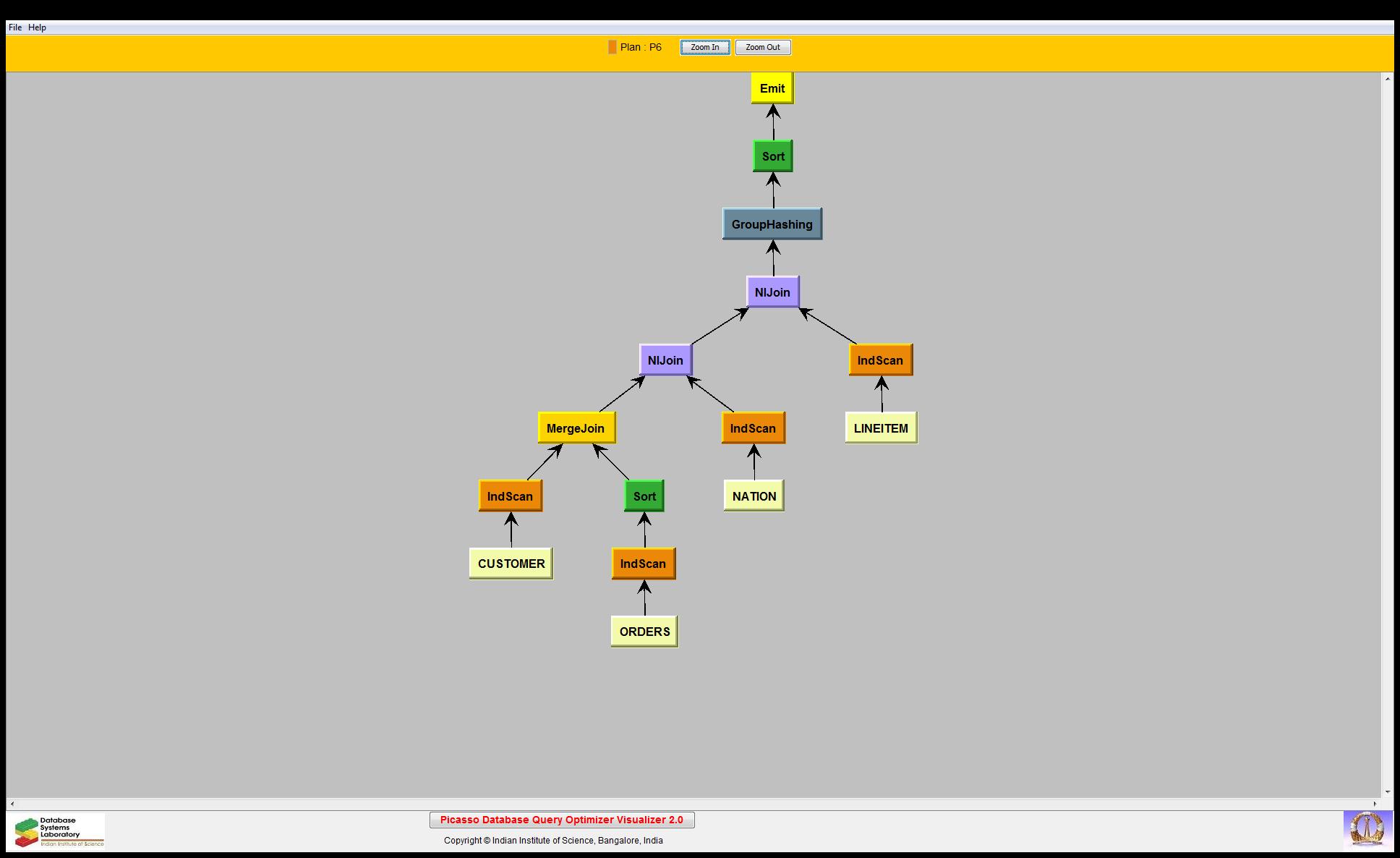Click the horizontal scrollbar right arrow
The height and width of the screenshot is (858, 1400).
[1375, 804]
